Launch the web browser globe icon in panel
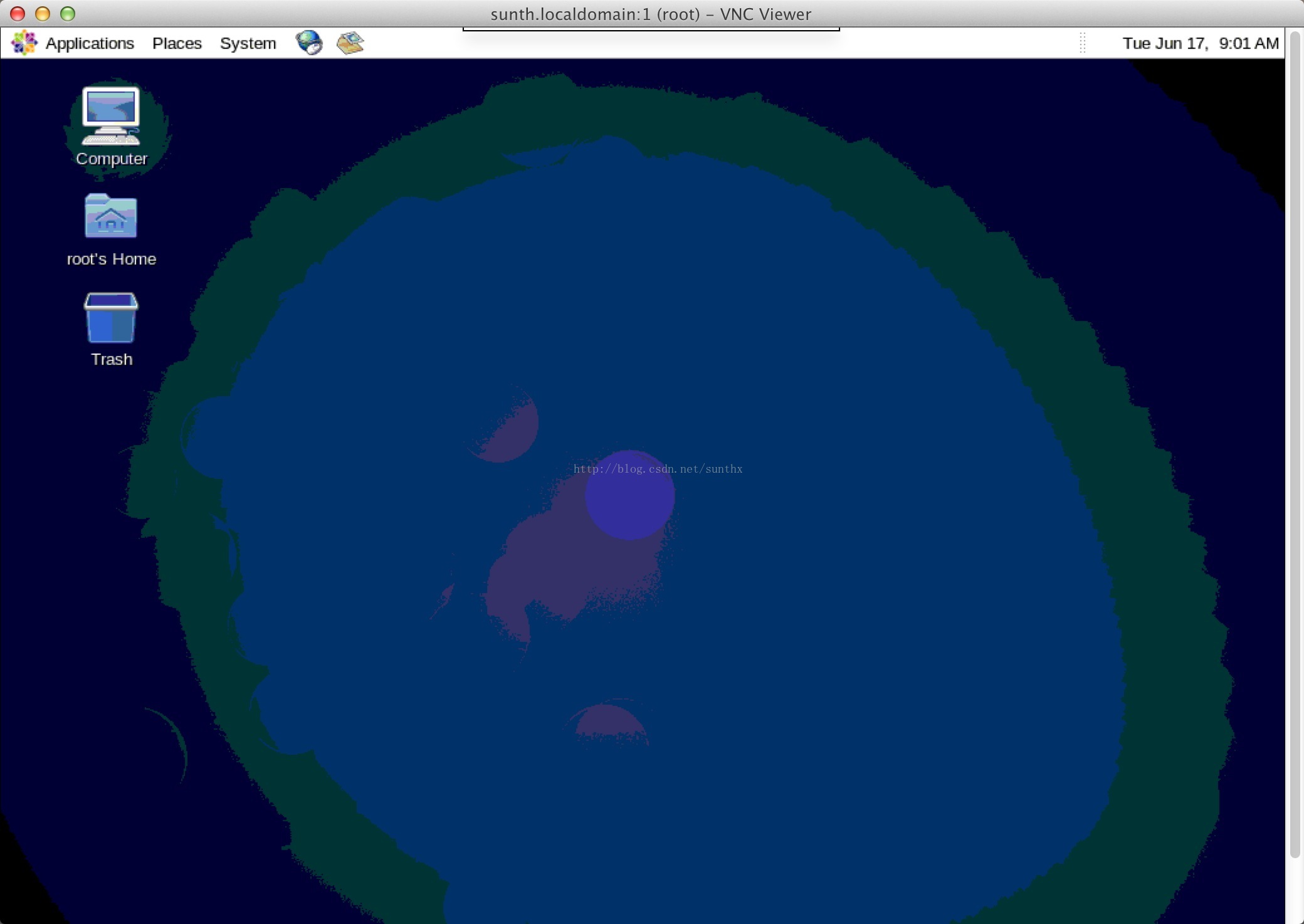 pos(309,43)
